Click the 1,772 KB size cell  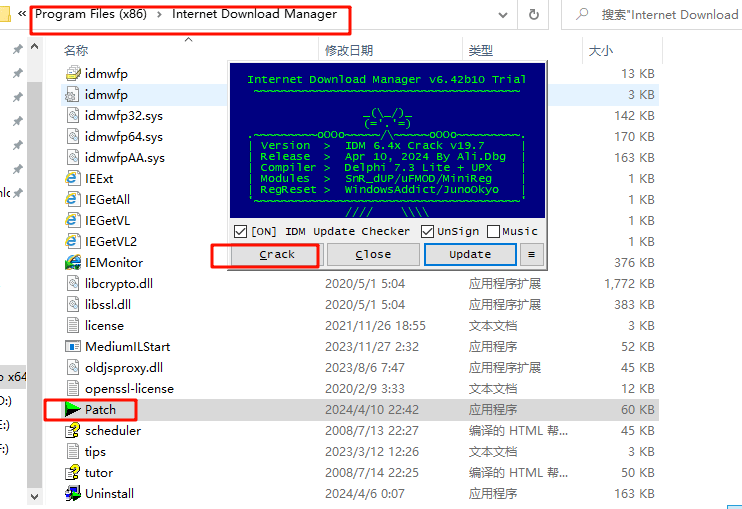(629, 283)
